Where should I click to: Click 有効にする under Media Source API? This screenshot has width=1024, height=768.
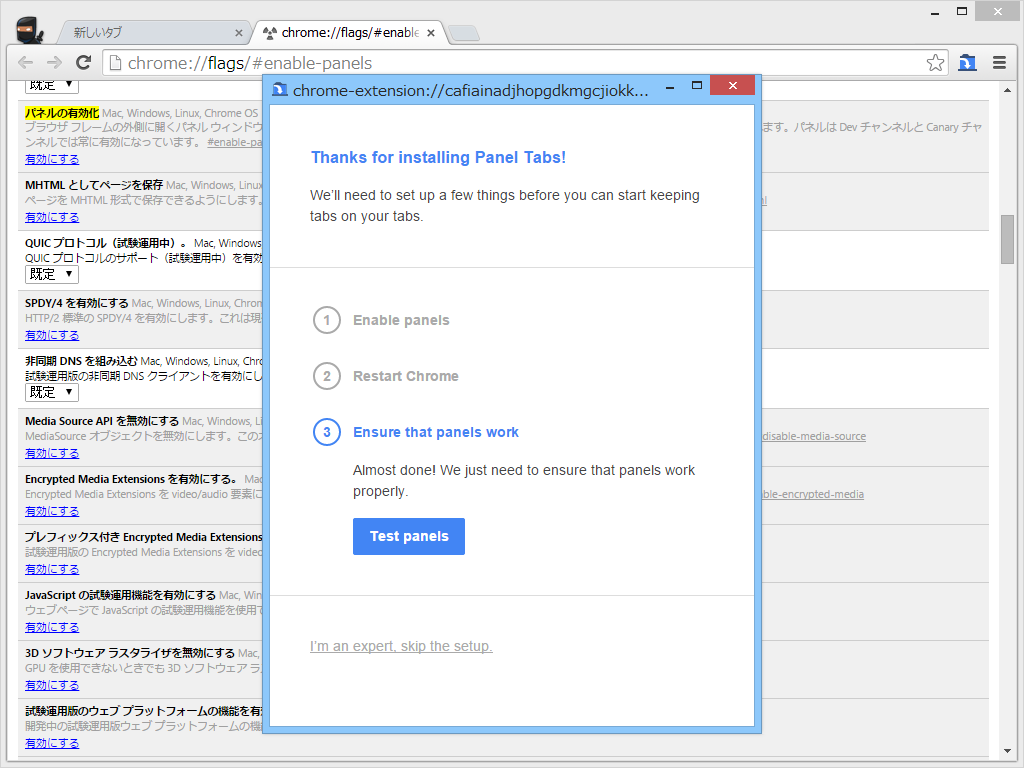click(x=52, y=453)
